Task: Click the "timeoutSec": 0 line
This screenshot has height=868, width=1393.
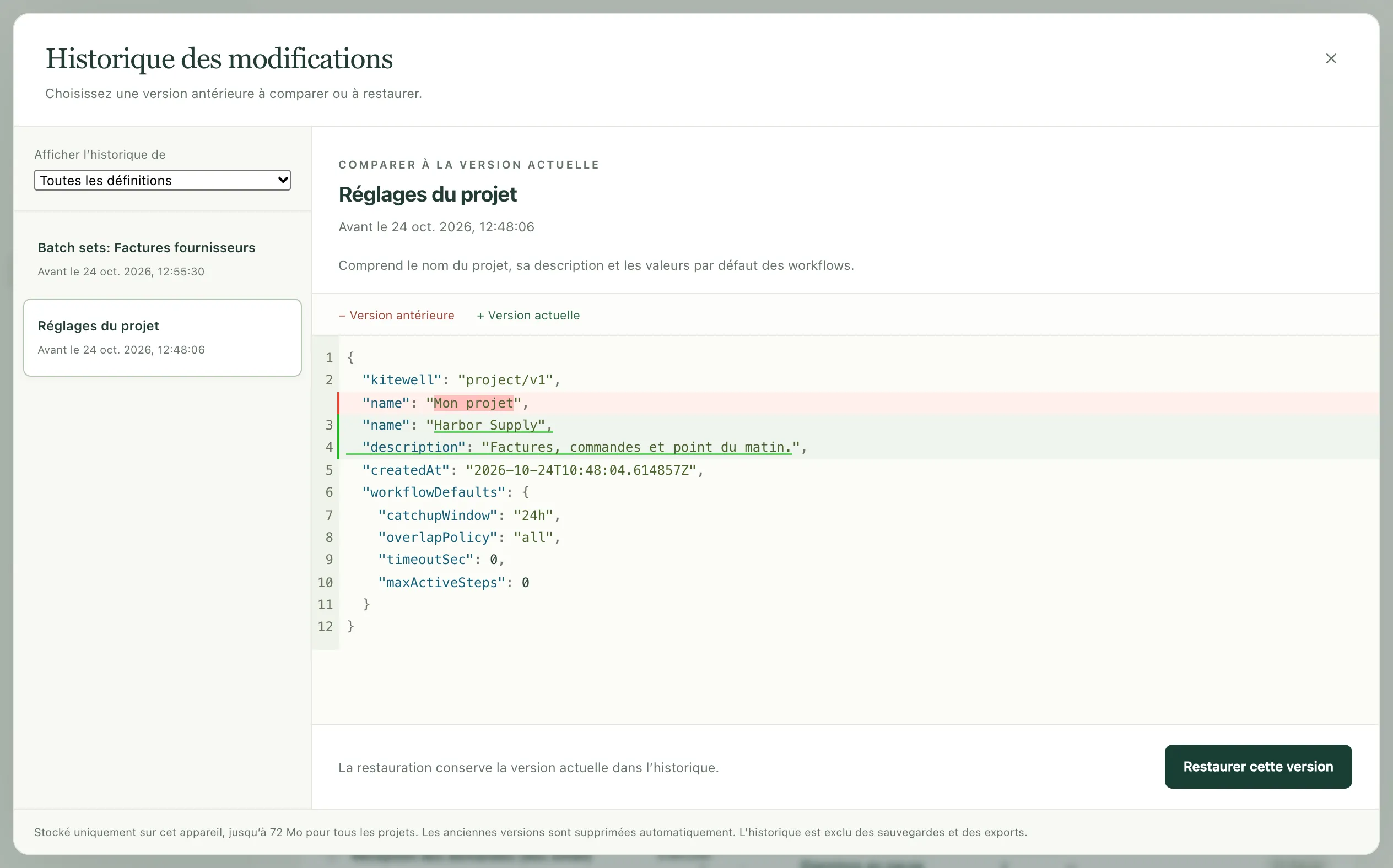Action: [x=858, y=560]
